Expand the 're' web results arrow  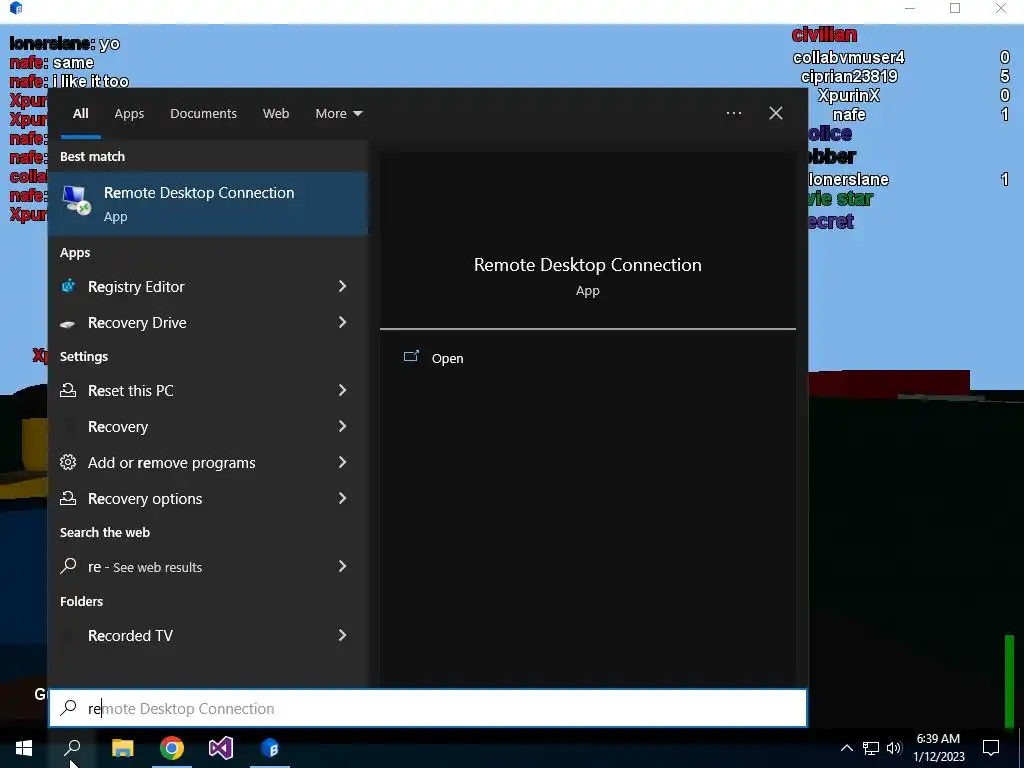pyautogui.click(x=342, y=566)
